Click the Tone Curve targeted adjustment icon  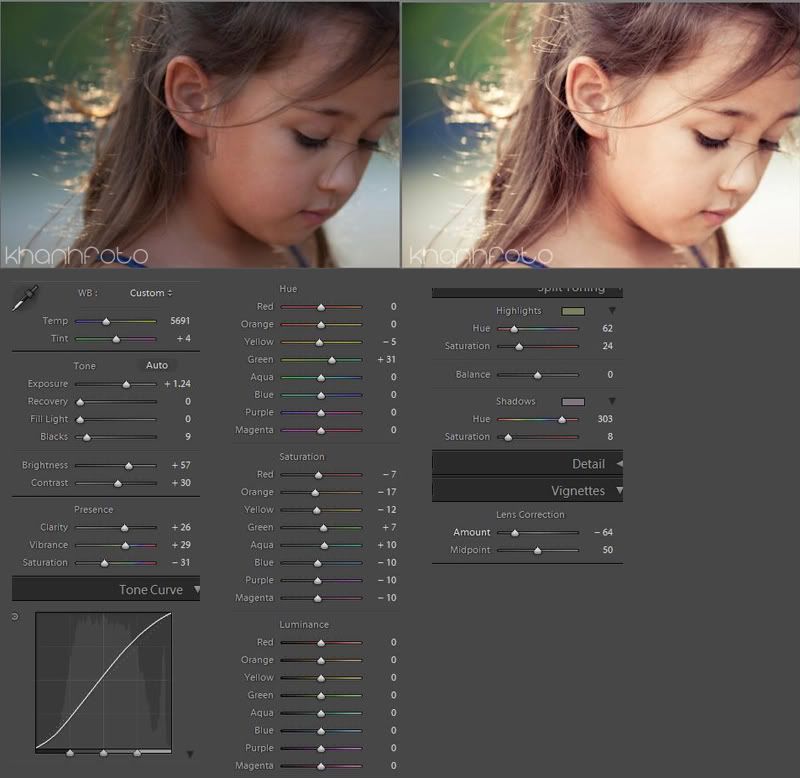click(x=15, y=616)
